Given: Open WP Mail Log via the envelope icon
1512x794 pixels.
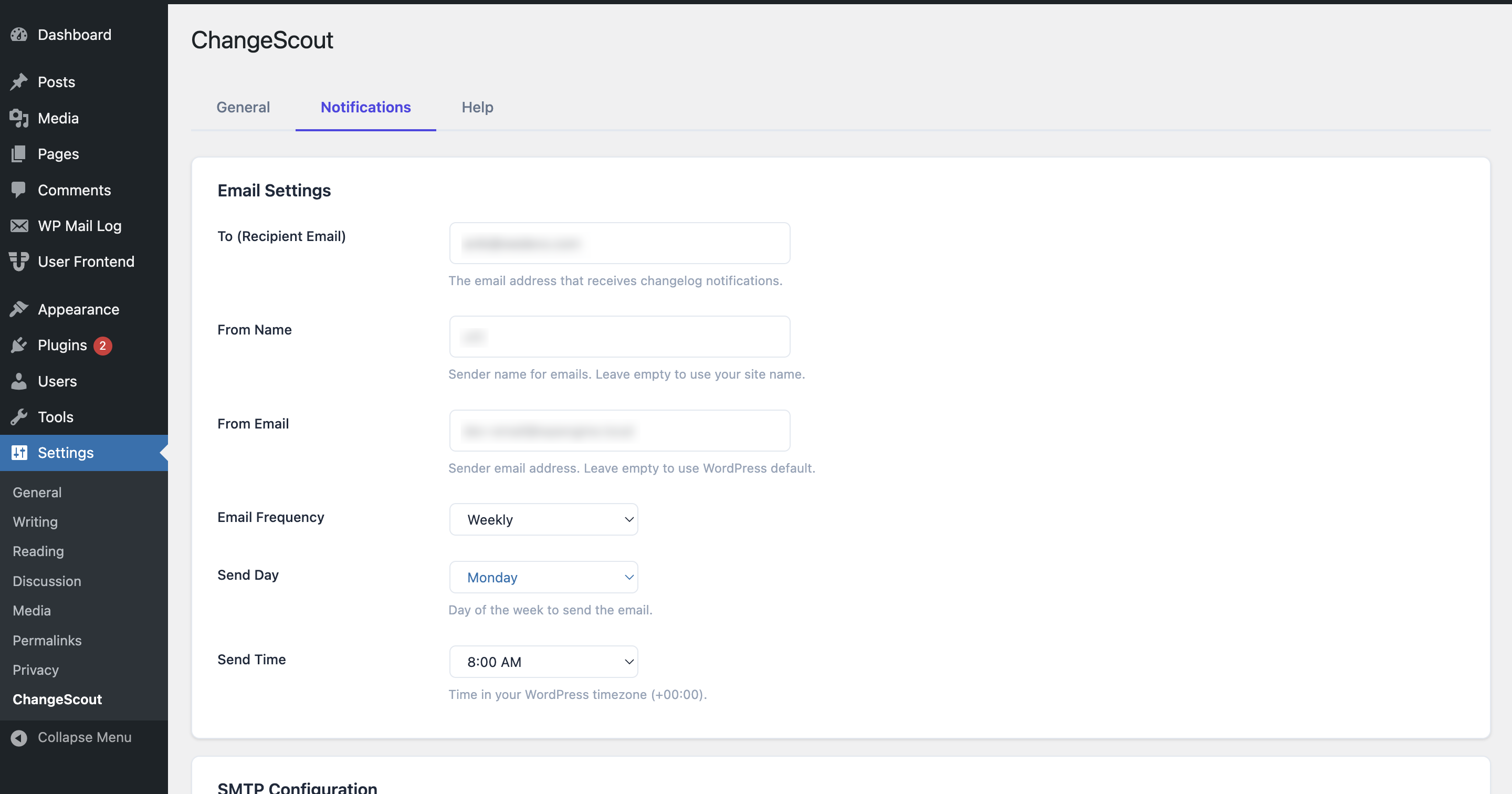Looking at the screenshot, I should coord(18,225).
